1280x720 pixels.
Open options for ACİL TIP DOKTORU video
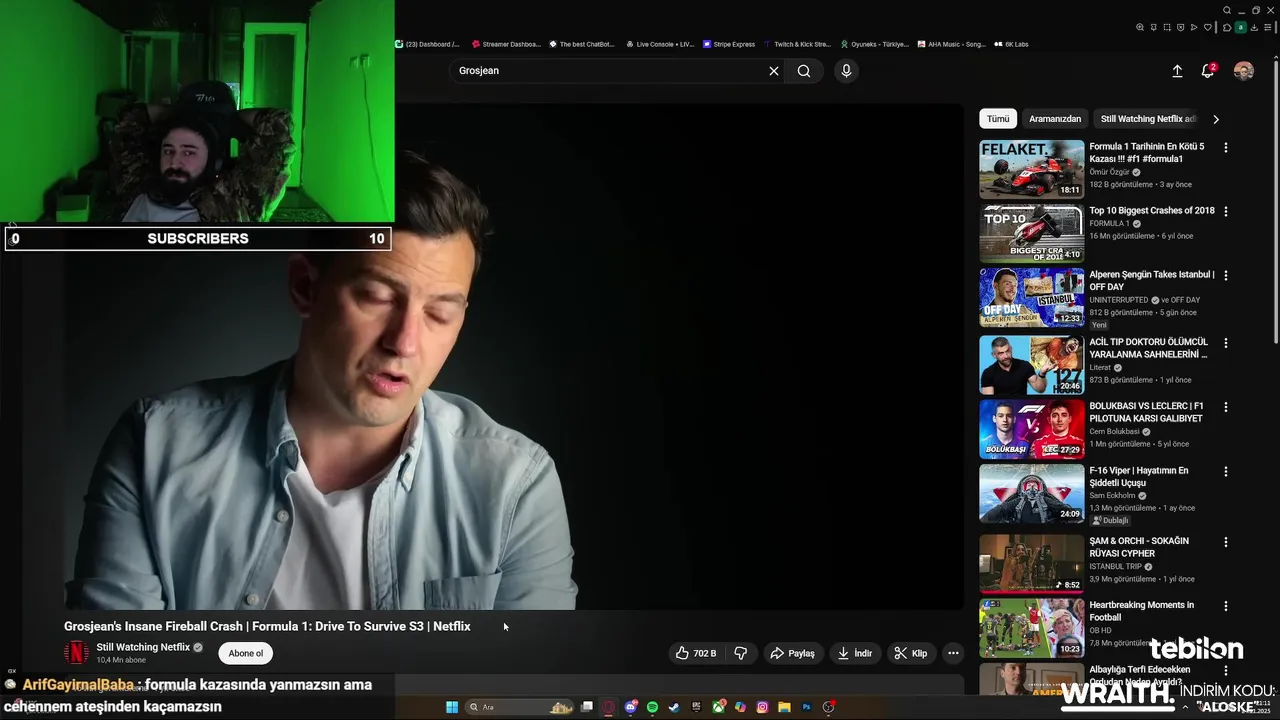pos(1226,343)
